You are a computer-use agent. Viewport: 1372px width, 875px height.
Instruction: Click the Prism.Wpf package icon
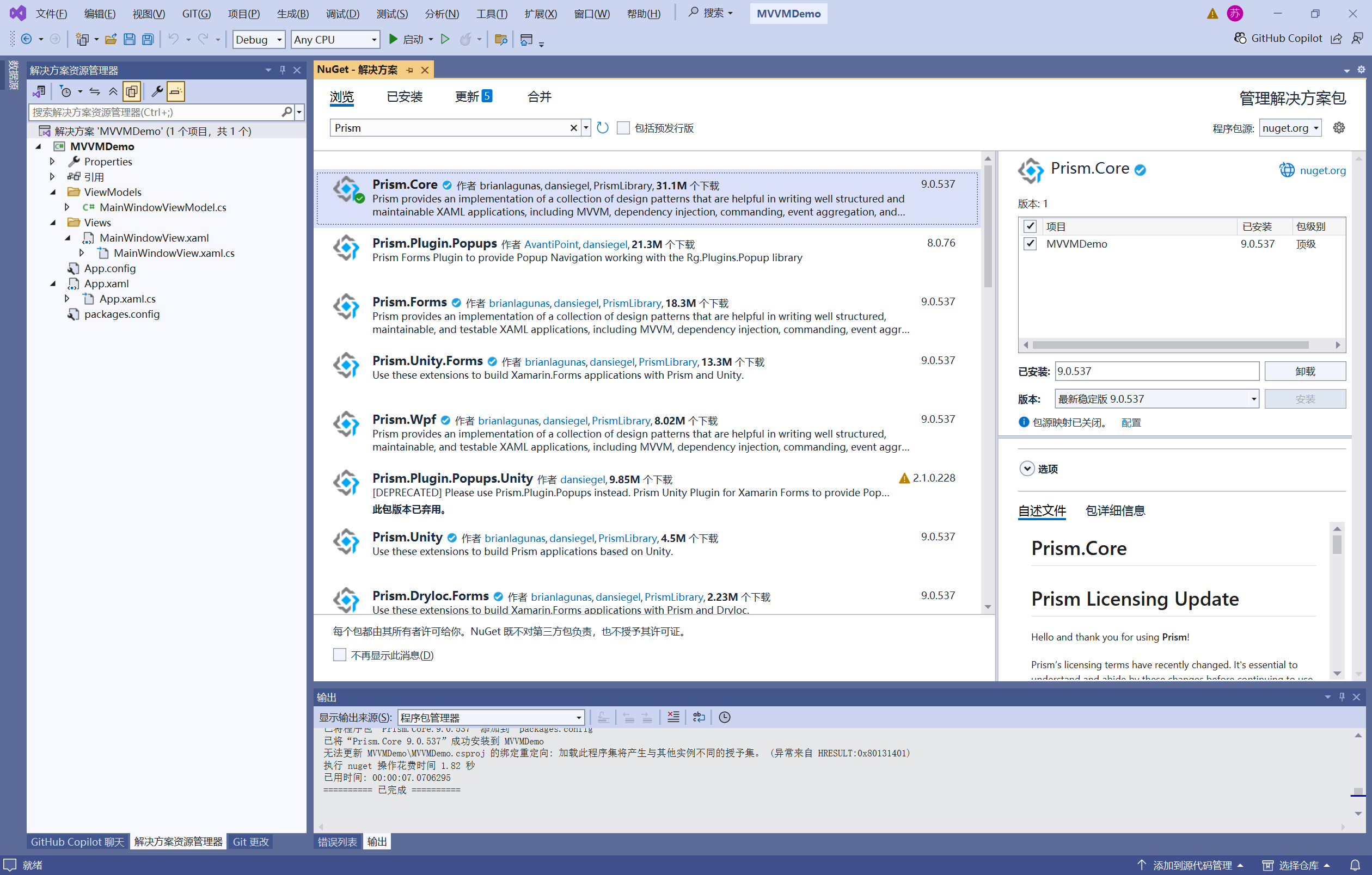pyautogui.click(x=346, y=424)
